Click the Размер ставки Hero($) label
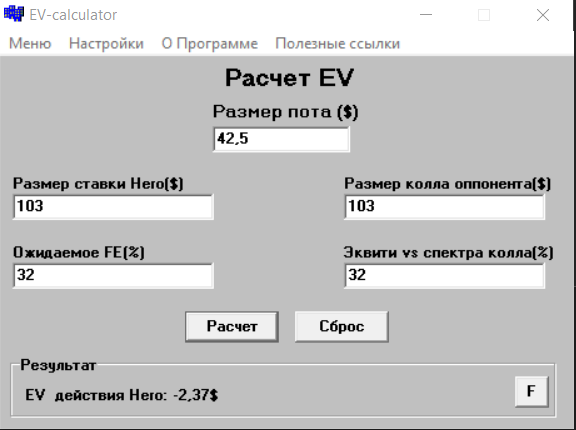Viewport: 576px width, 430px height. pyautogui.click(x=98, y=183)
